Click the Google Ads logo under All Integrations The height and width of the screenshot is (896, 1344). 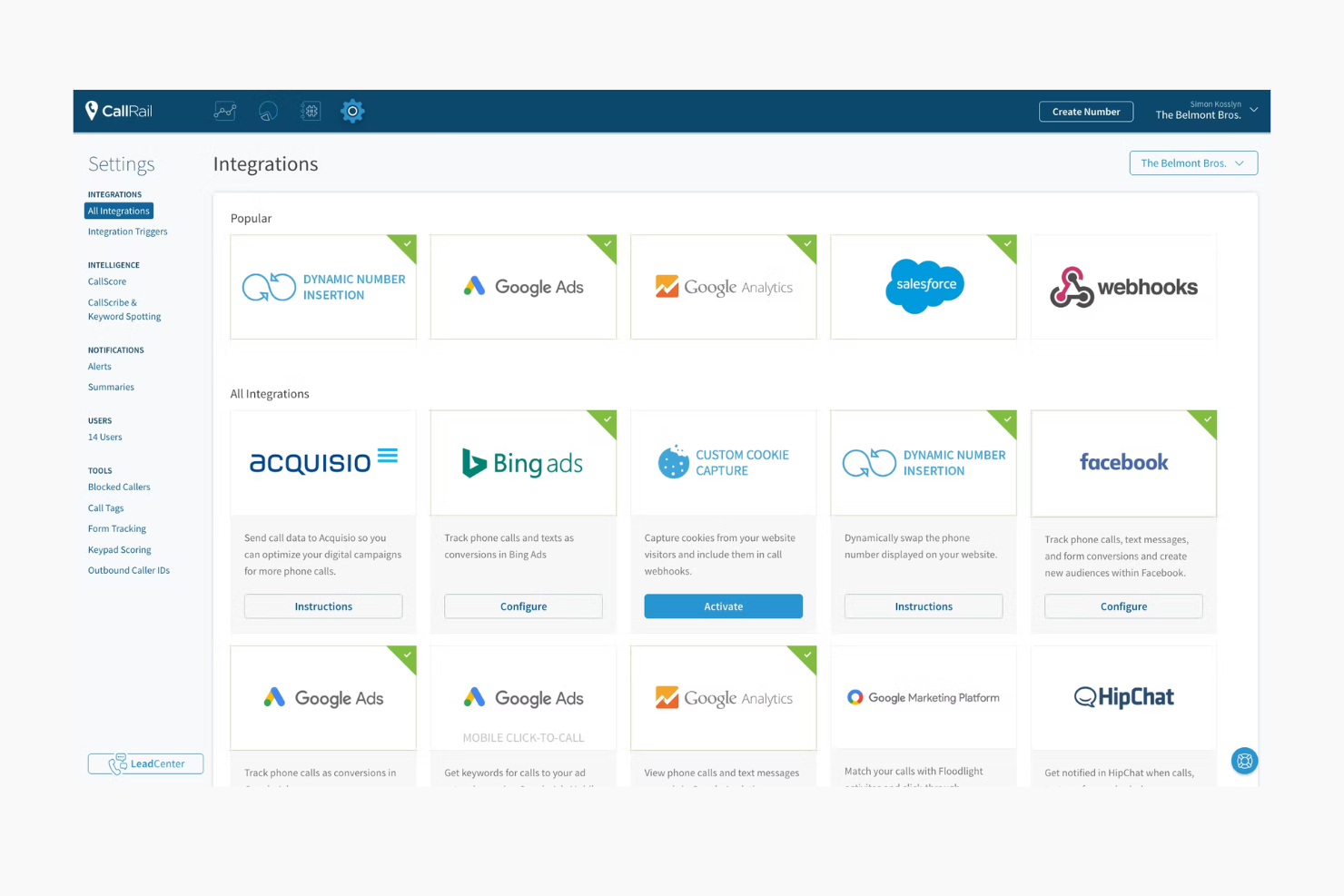323,698
